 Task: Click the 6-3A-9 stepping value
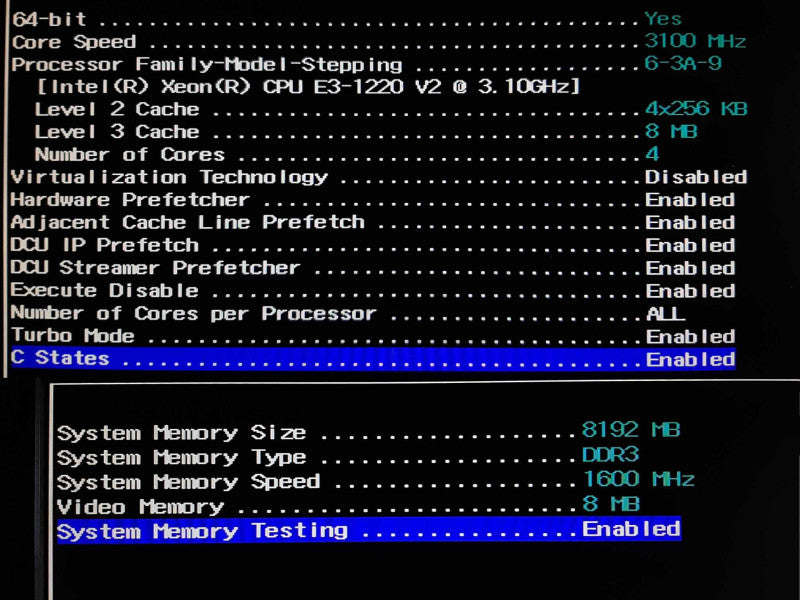pyautogui.click(x=683, y=63)
